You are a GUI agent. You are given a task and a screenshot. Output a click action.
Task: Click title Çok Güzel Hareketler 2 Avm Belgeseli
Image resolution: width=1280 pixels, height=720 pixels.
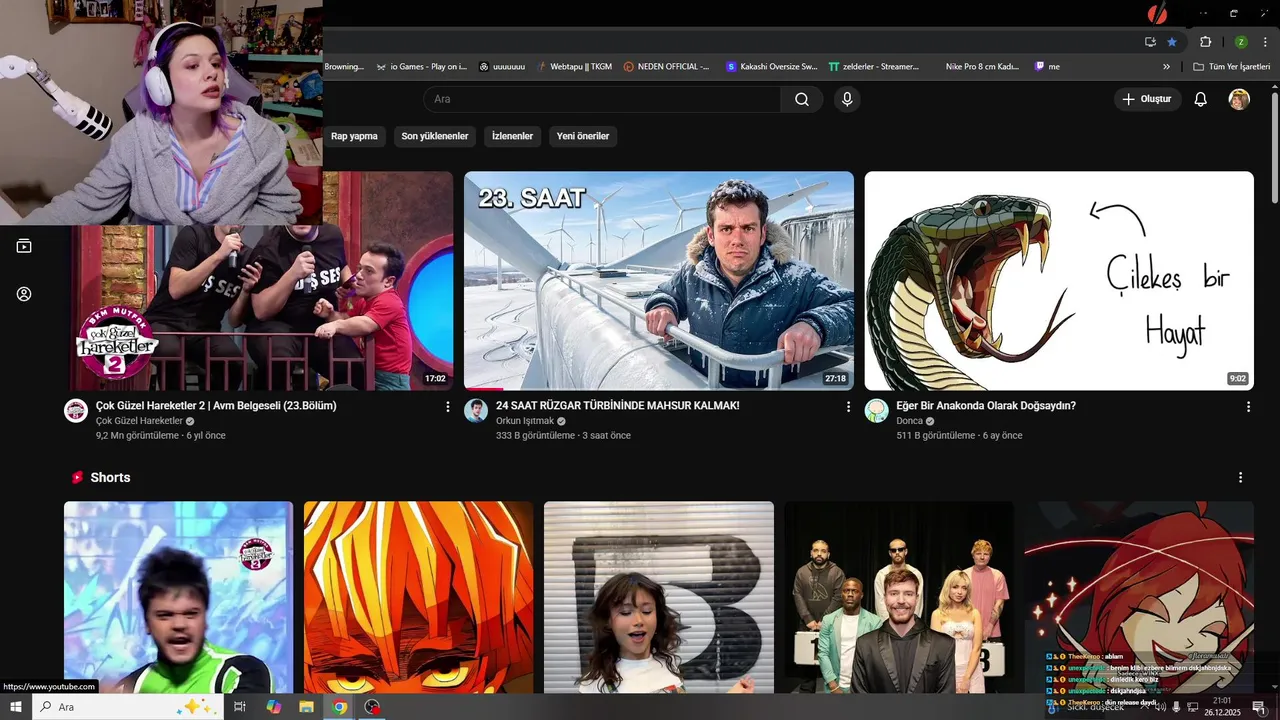click(x=216, y=406)
